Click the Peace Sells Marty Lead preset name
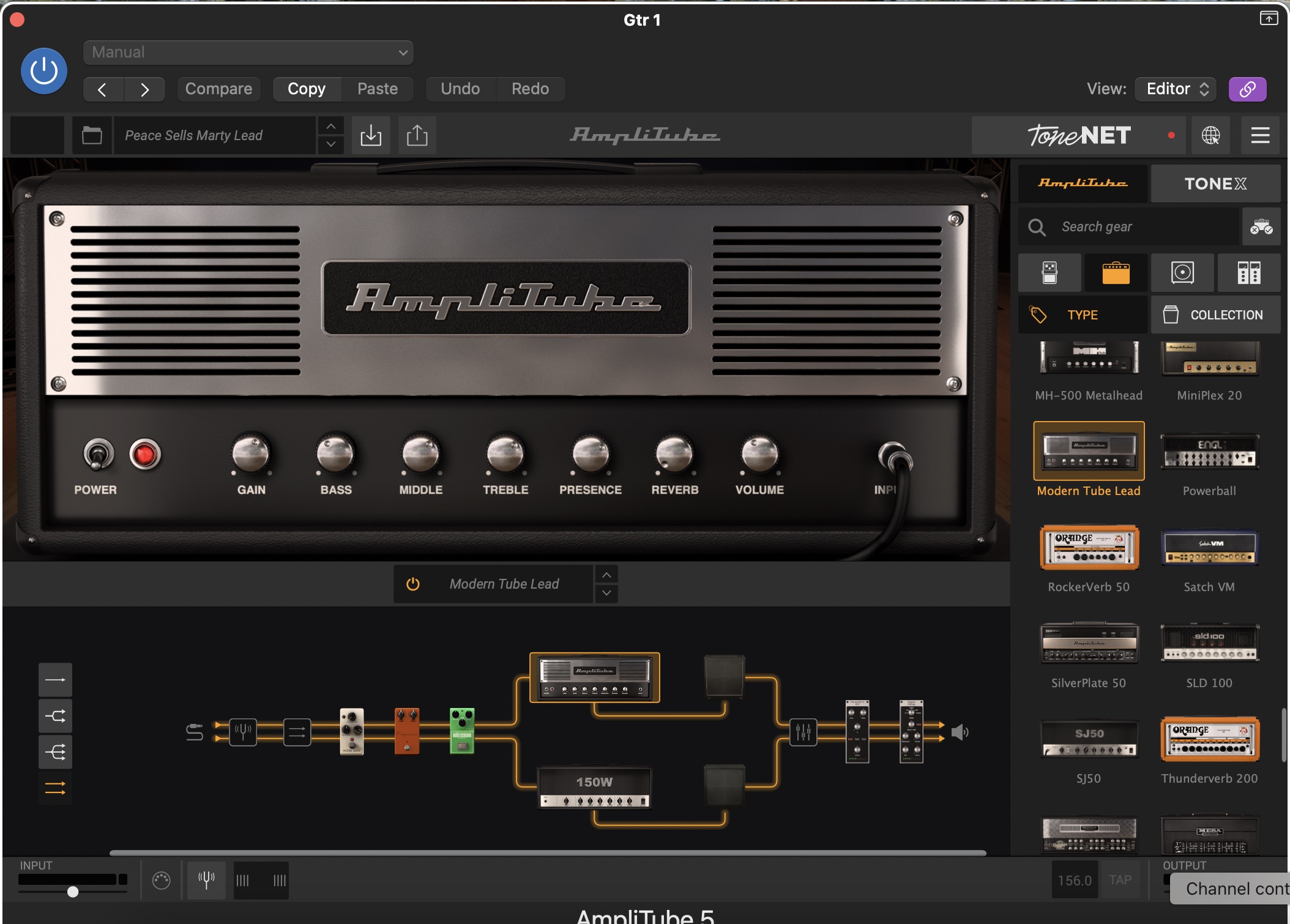 point(214,135)
